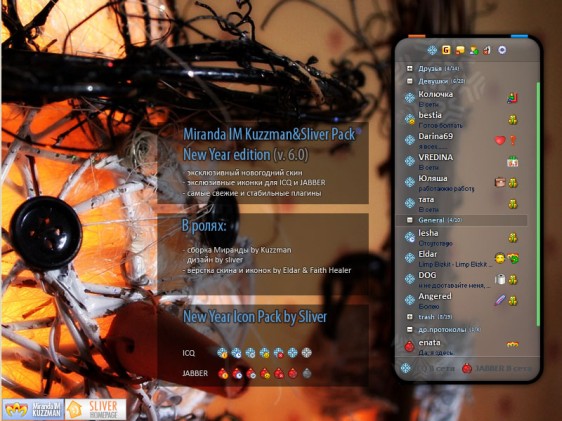Image resolution: width=562 pixels, height=421 pixels.
Task: Collapse the Девушки group
Action: [x=409, y=81]
